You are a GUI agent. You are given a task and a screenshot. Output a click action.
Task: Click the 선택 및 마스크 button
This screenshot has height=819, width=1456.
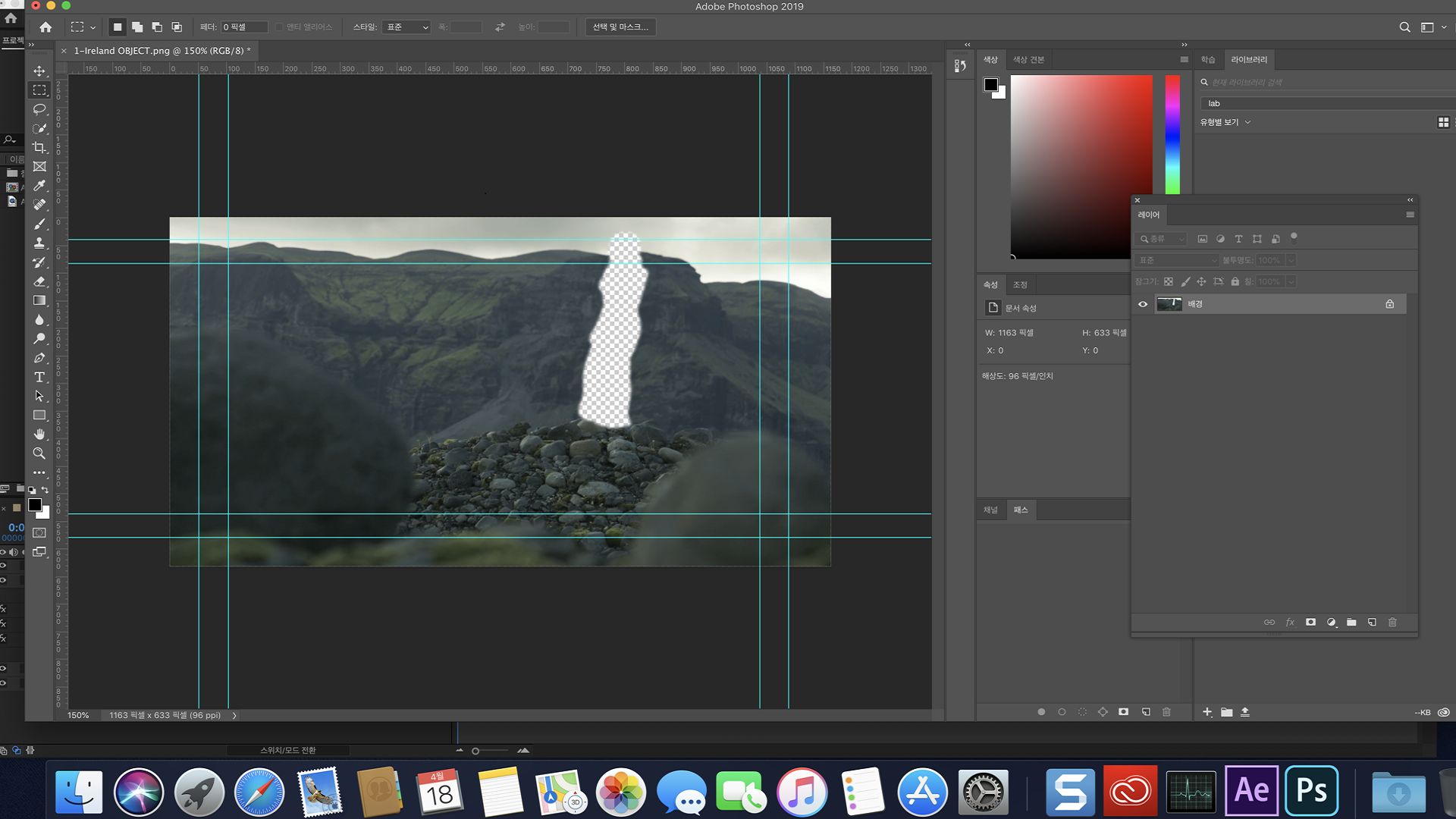[620, 27]
